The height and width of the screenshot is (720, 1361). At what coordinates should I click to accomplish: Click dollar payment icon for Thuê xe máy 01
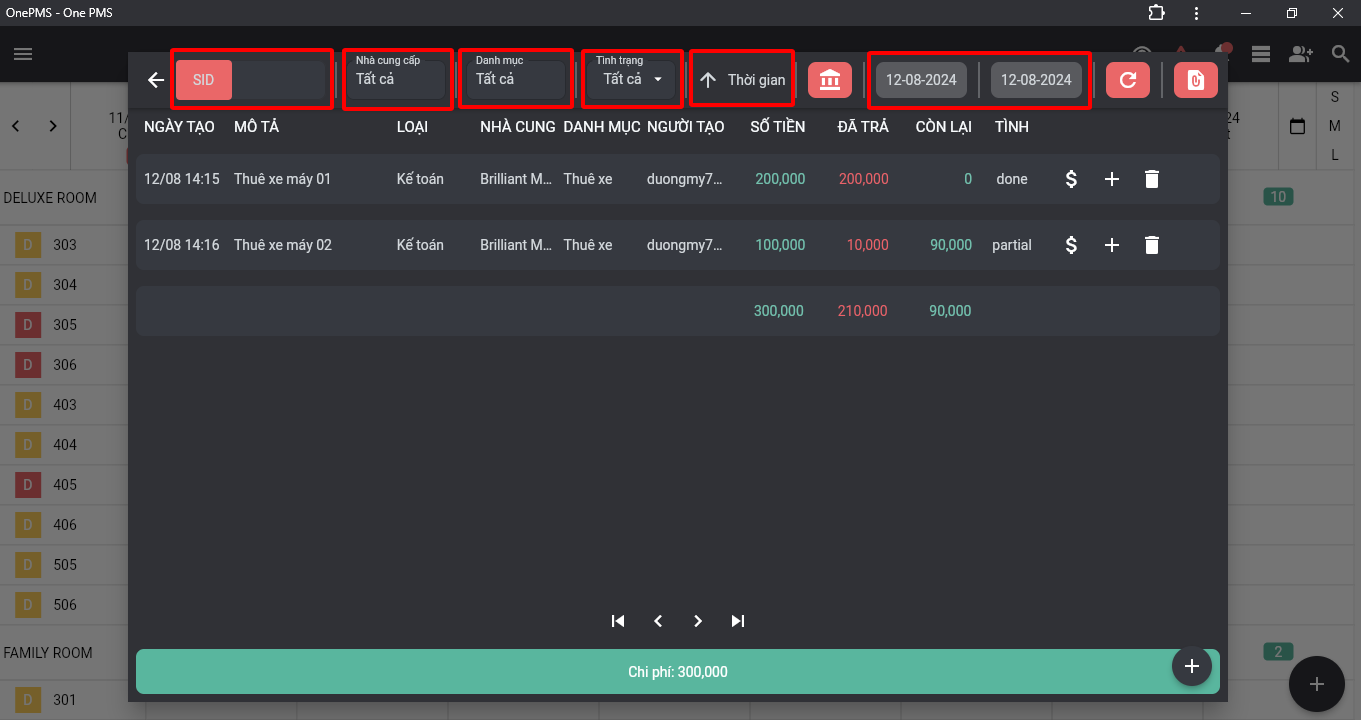click(x=1071, y=179)
